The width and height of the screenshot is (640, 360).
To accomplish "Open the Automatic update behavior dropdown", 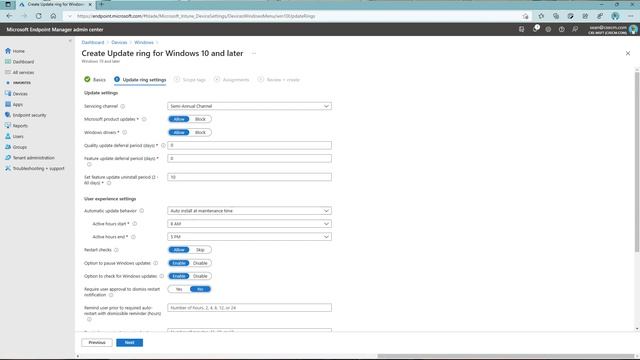I will pos(249,211).
